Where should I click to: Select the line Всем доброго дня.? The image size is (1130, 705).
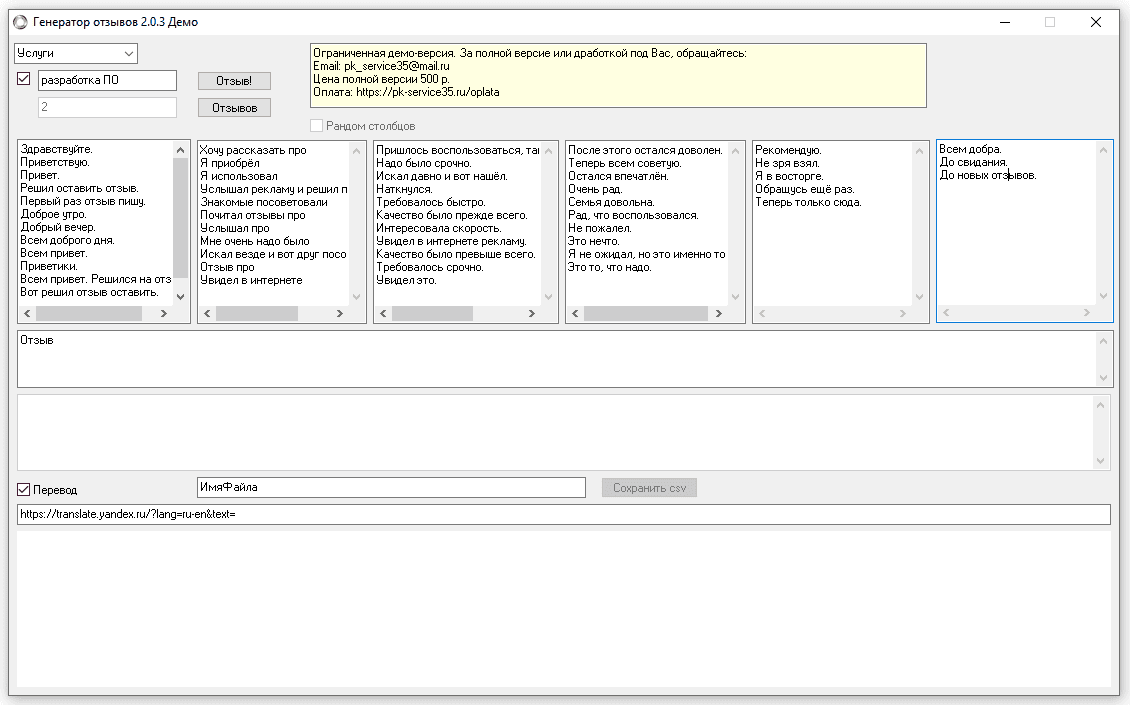(67, 240)
